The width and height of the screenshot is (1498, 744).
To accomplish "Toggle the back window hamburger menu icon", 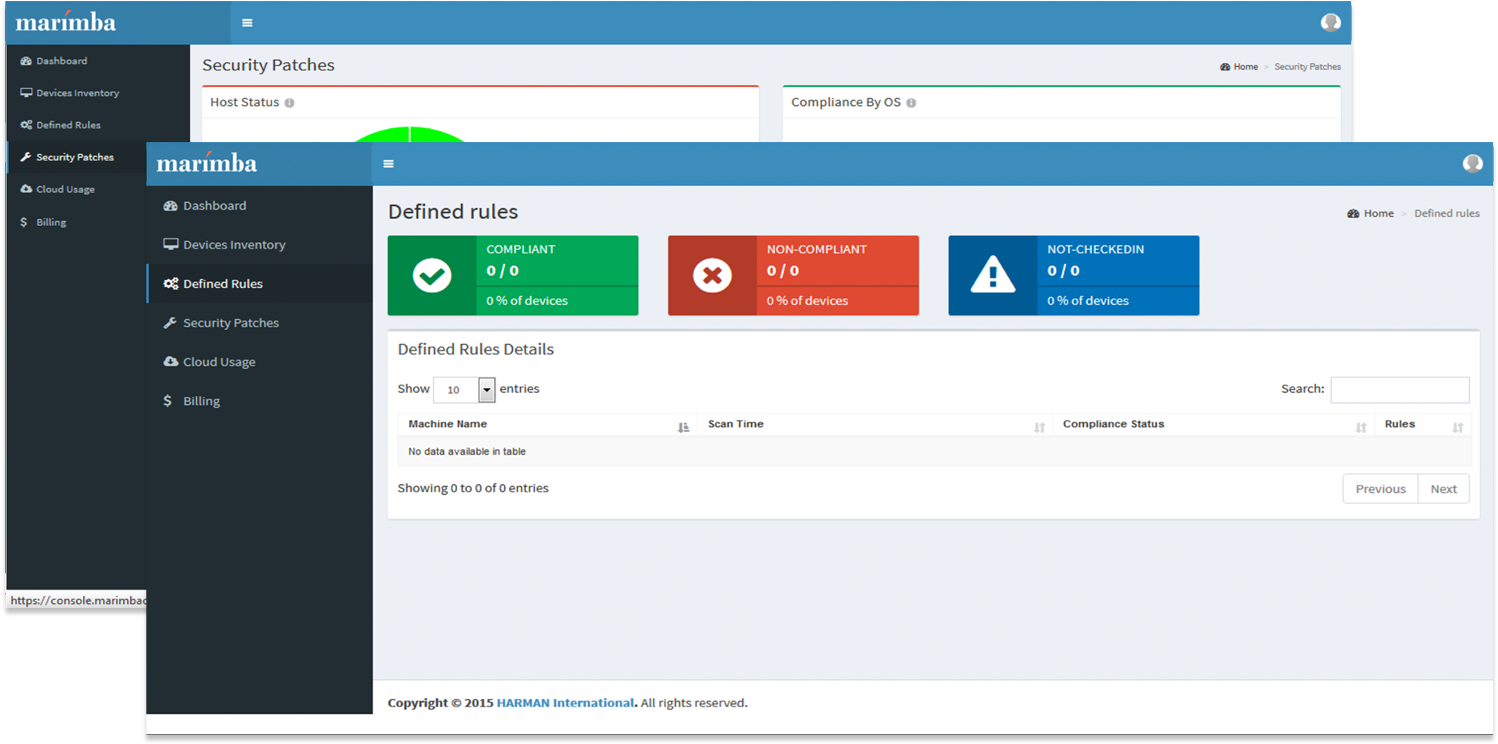I will [x=247, y=23].
